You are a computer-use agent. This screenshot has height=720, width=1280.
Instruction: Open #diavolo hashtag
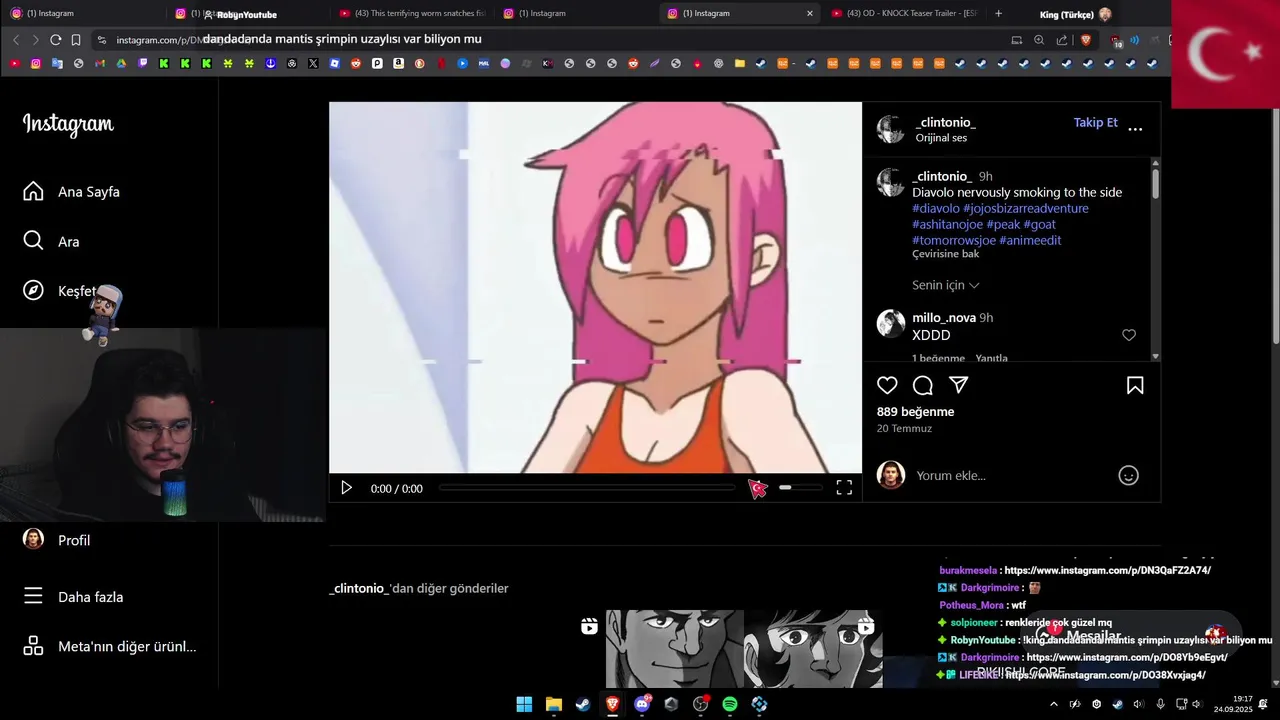[935, 208]
